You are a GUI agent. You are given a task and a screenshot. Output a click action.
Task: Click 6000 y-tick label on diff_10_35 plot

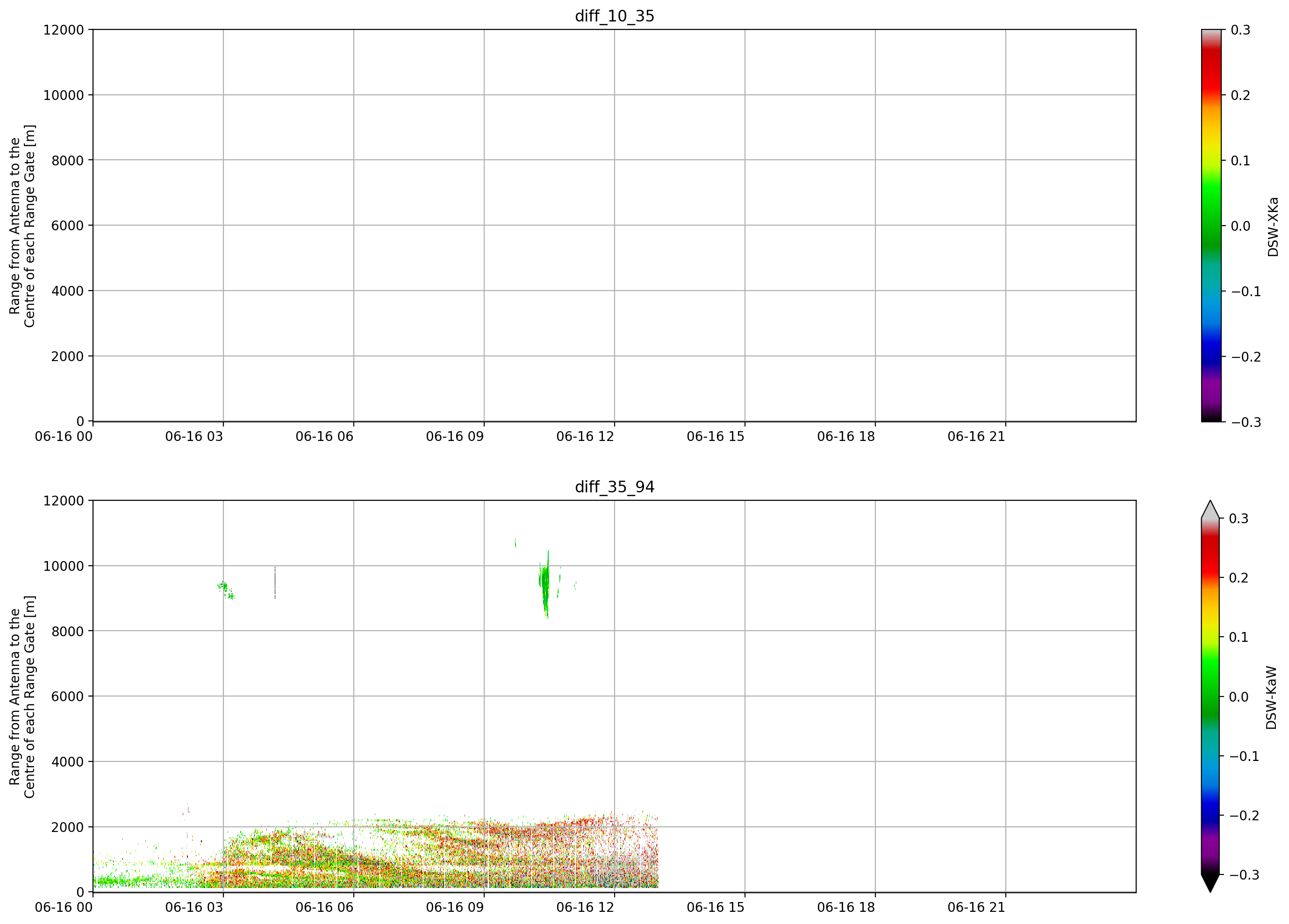(68, 226)
